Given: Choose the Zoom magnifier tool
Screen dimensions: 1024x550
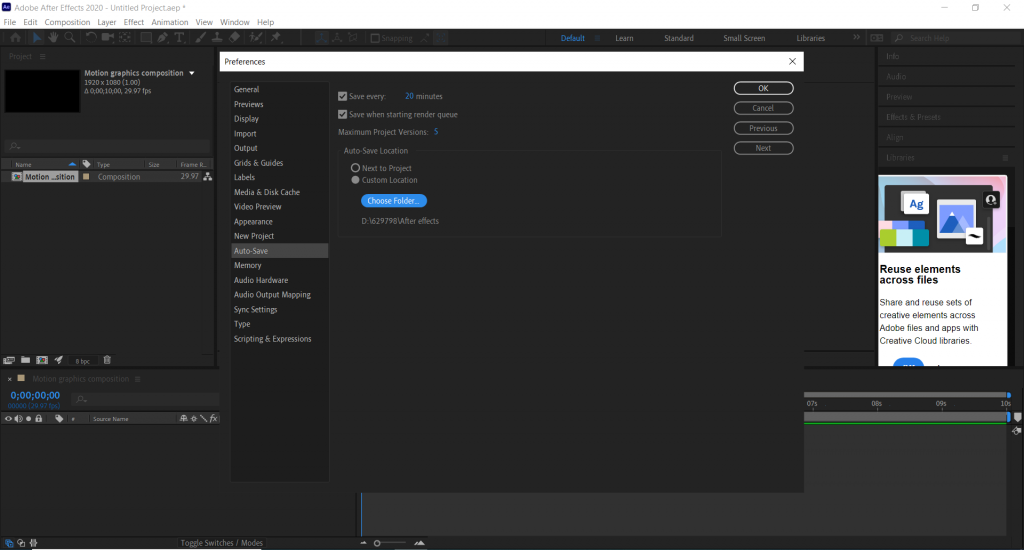Looking at the screenshot, I should tap(68, 38).
